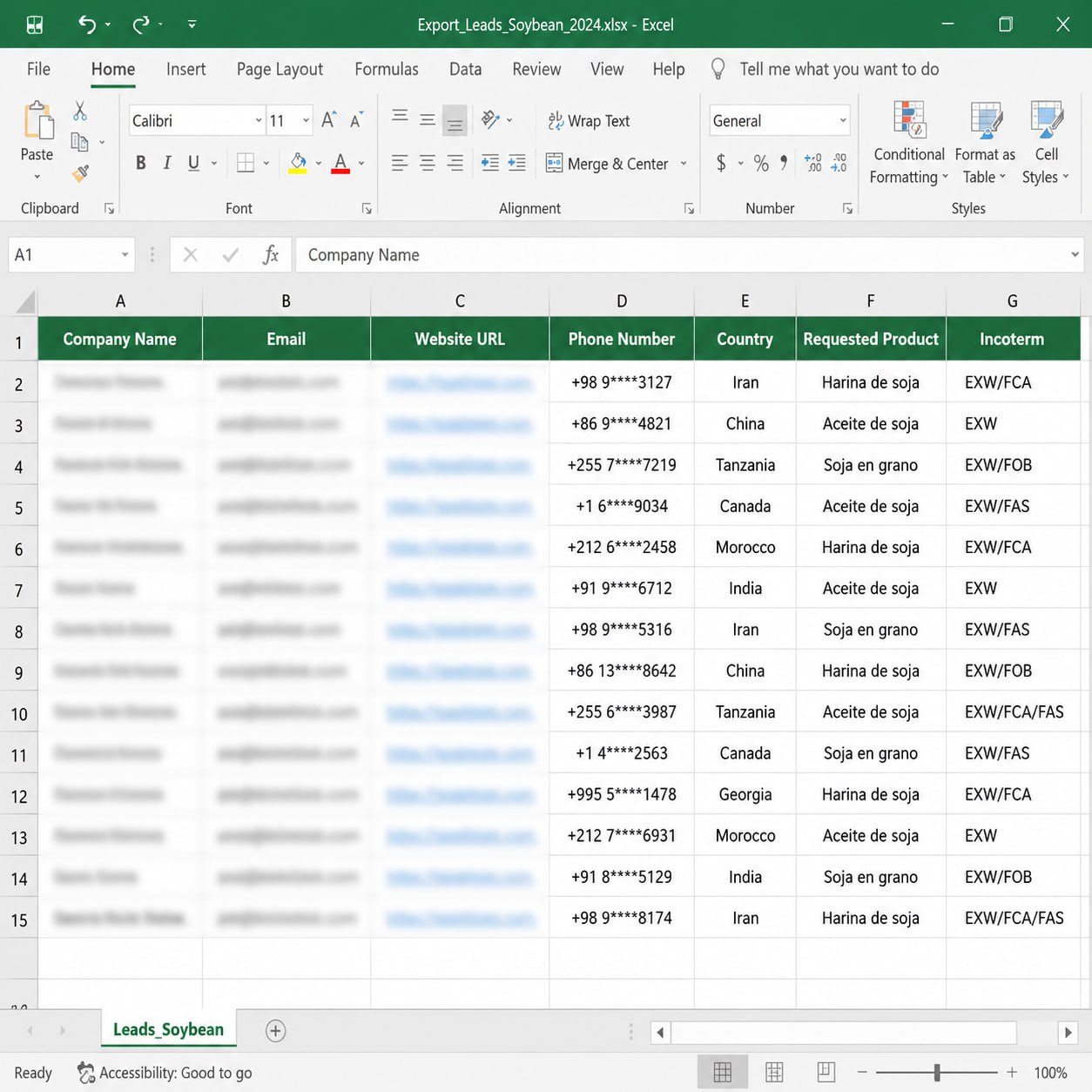Click Increase Indent icon
The width and height of the screenshot is (1092, 1092).
point(517,163)
